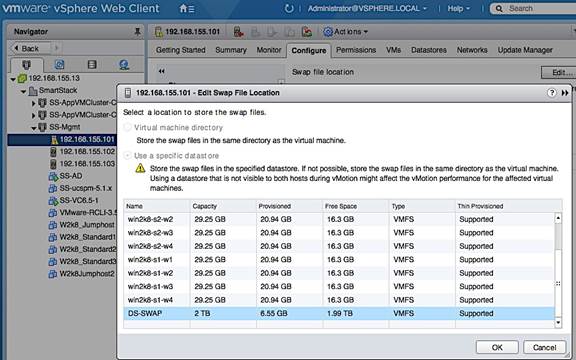Click the VM icon for W2k8_Jumphost

click(x=53, y=225)
